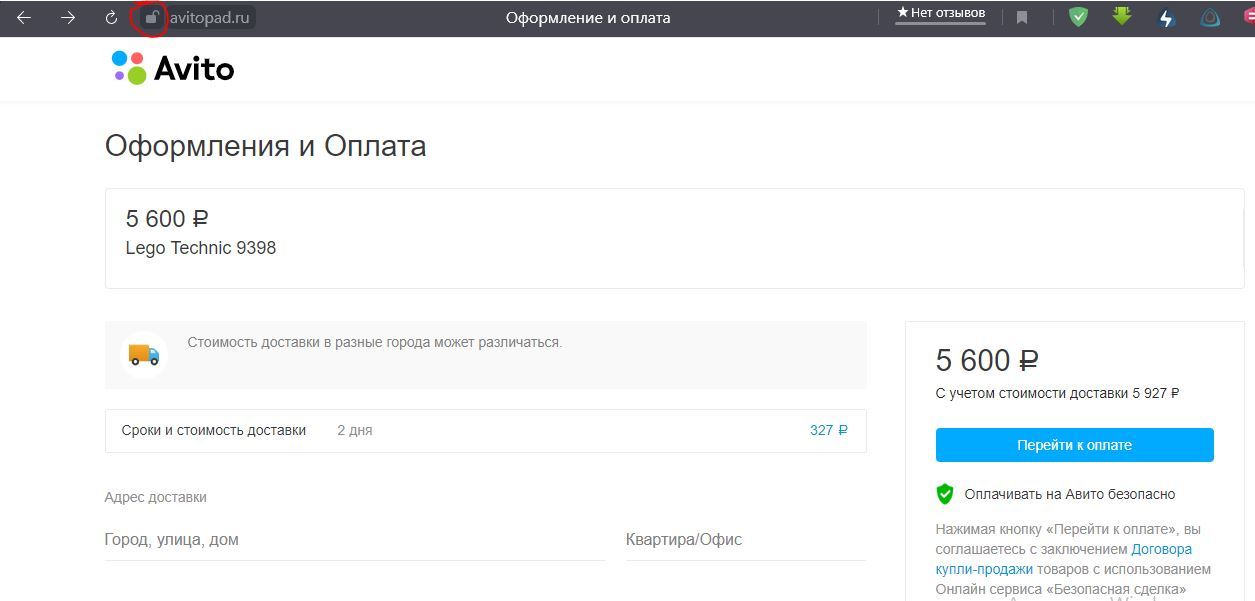
Task: Click the browser back arrow
Action: tap(24, 18)
